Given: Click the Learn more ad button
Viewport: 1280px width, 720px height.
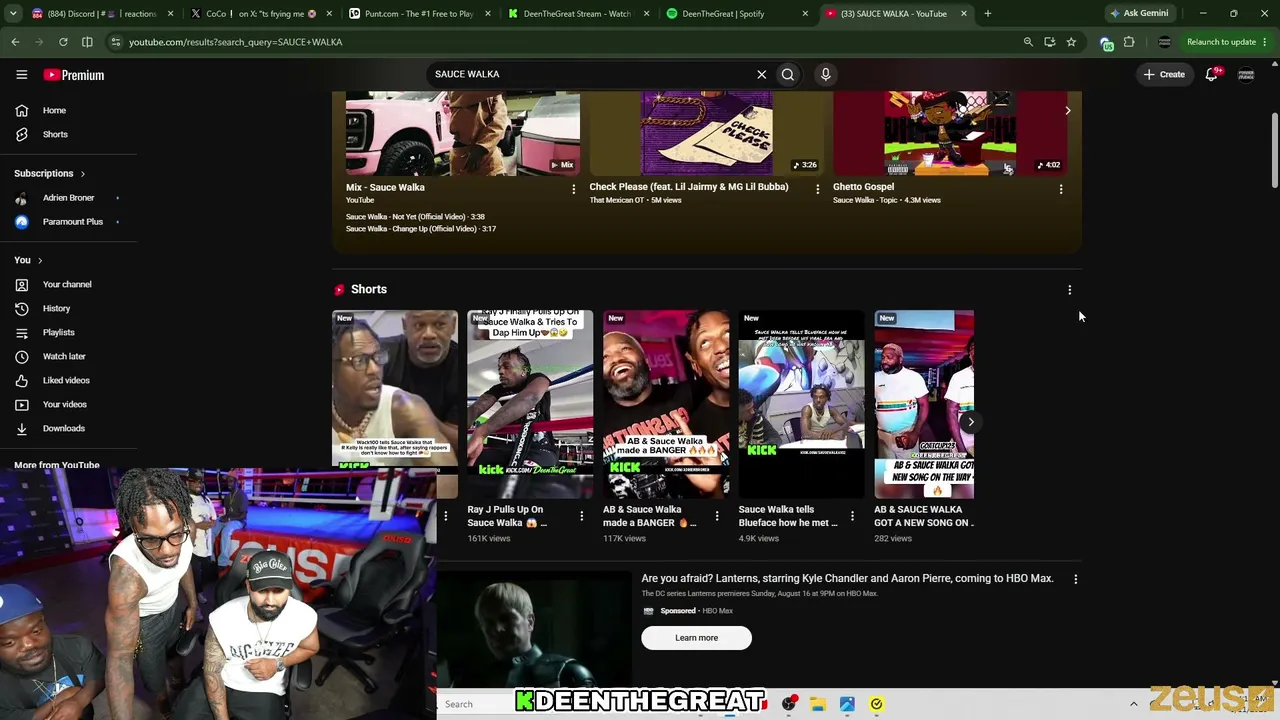Looking at the screenshot, I should point(696,638).
